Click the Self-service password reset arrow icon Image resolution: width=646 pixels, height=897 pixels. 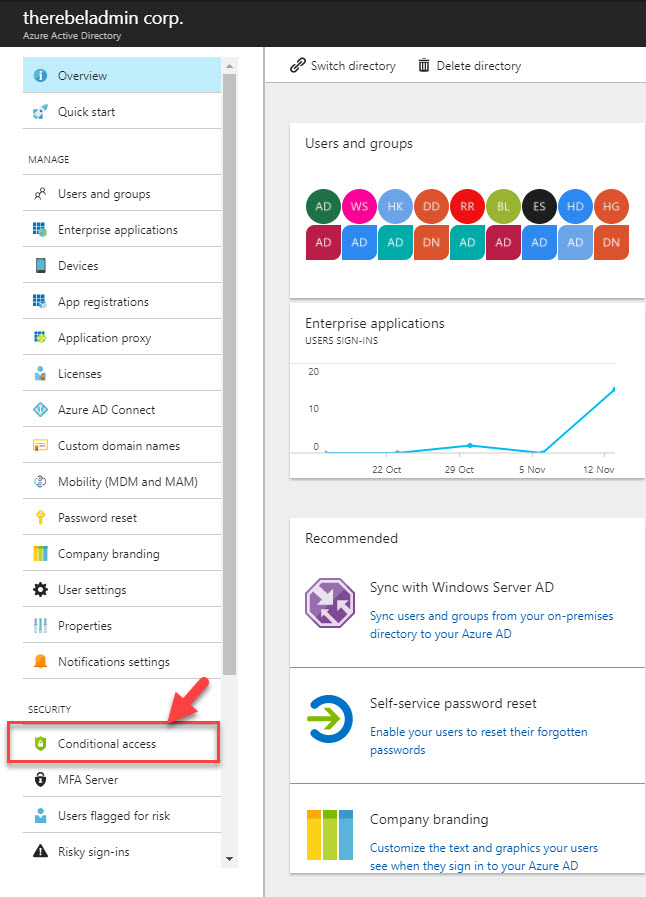coord(330,719)
